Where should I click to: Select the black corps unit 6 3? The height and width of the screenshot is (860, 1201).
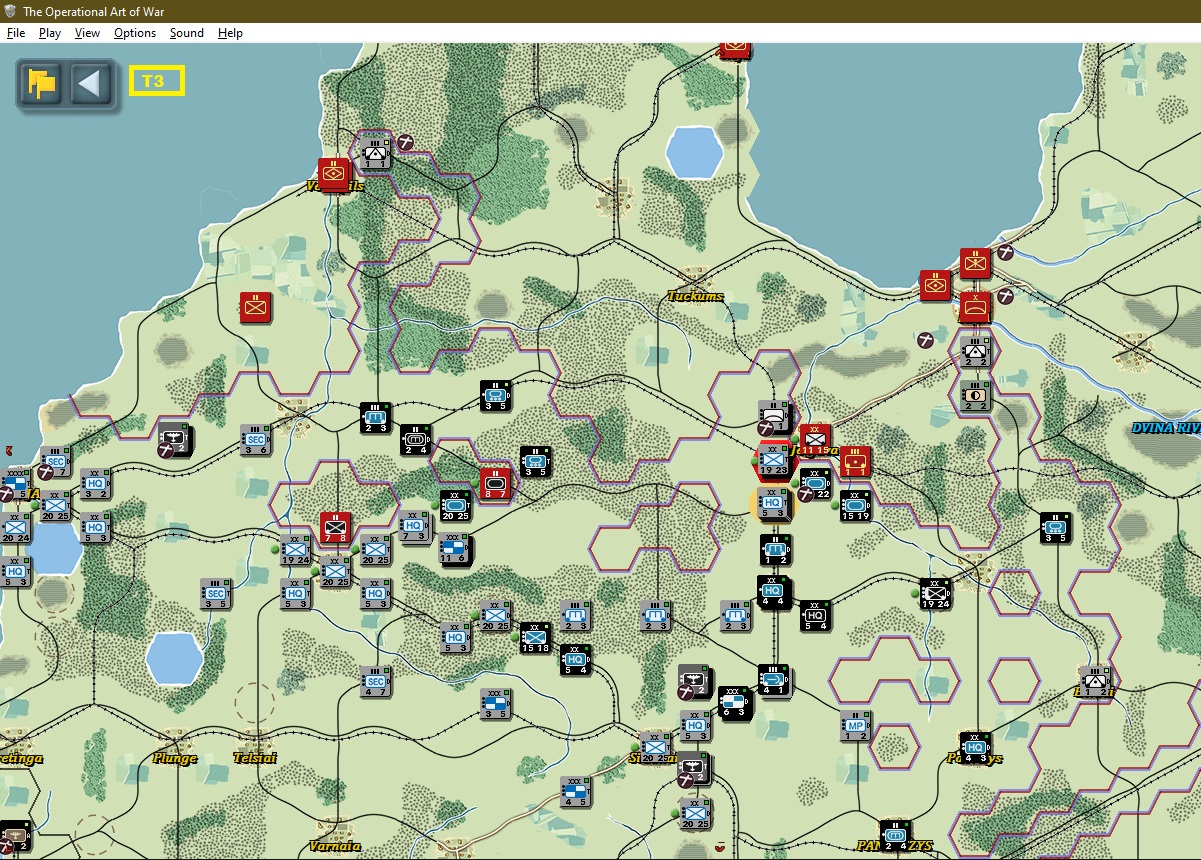[x=734, y=703]
